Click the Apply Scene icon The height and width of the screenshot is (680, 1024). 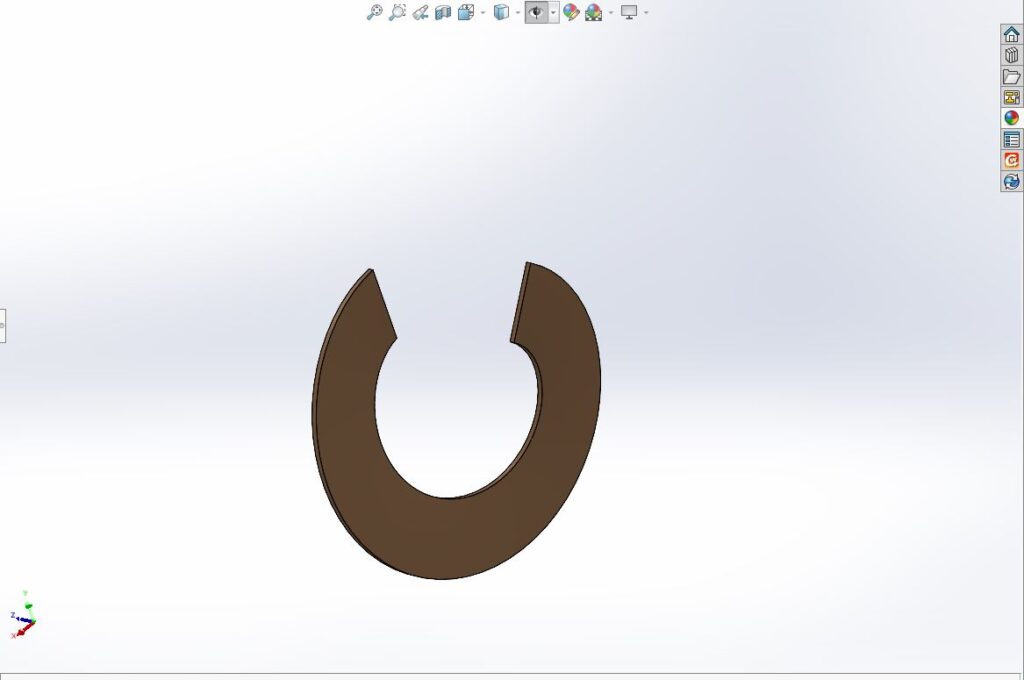(594, 12)
